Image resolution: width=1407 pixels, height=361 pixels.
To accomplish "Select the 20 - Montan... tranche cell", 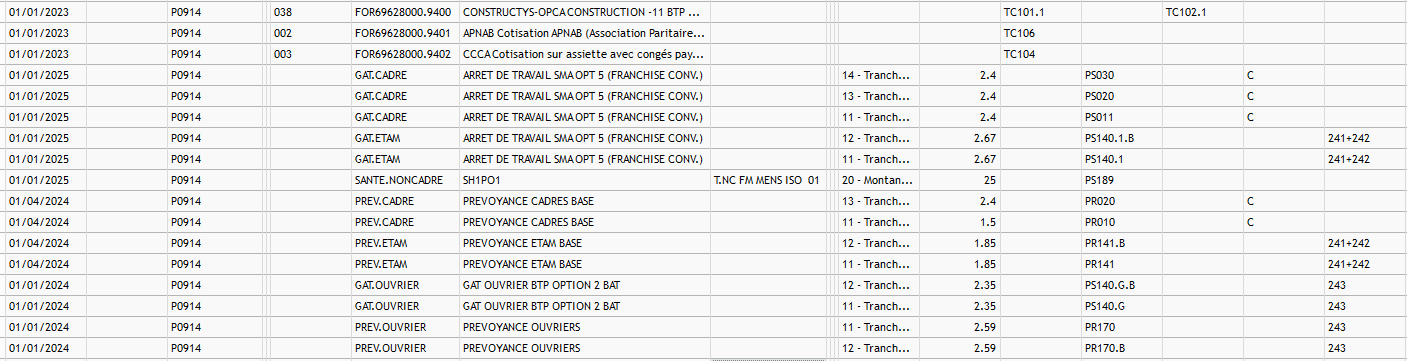I will [876, 180].
